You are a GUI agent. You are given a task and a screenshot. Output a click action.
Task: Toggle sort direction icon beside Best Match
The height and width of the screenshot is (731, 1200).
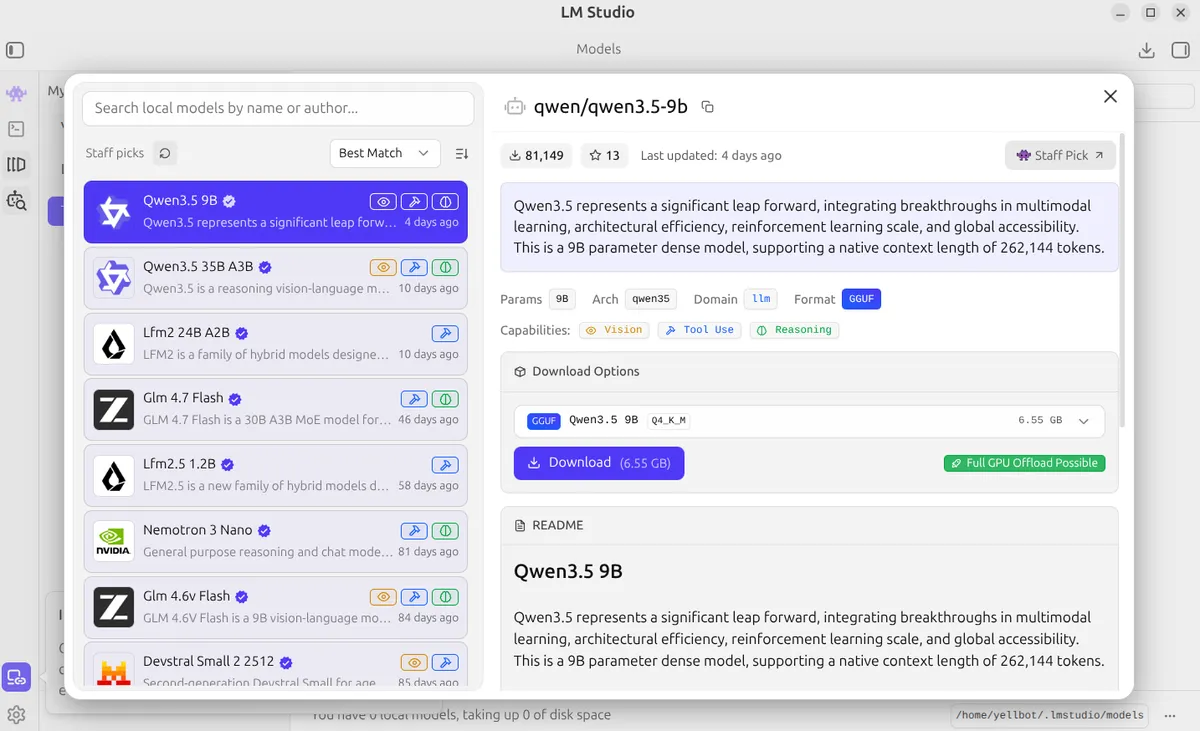(x=461, y=153)
